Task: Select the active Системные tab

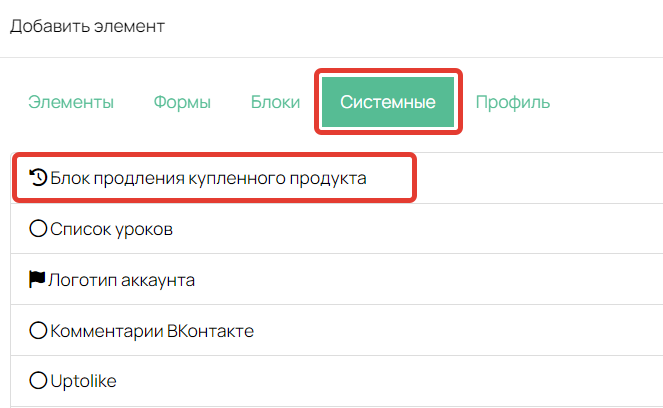Action: [387, 102]
